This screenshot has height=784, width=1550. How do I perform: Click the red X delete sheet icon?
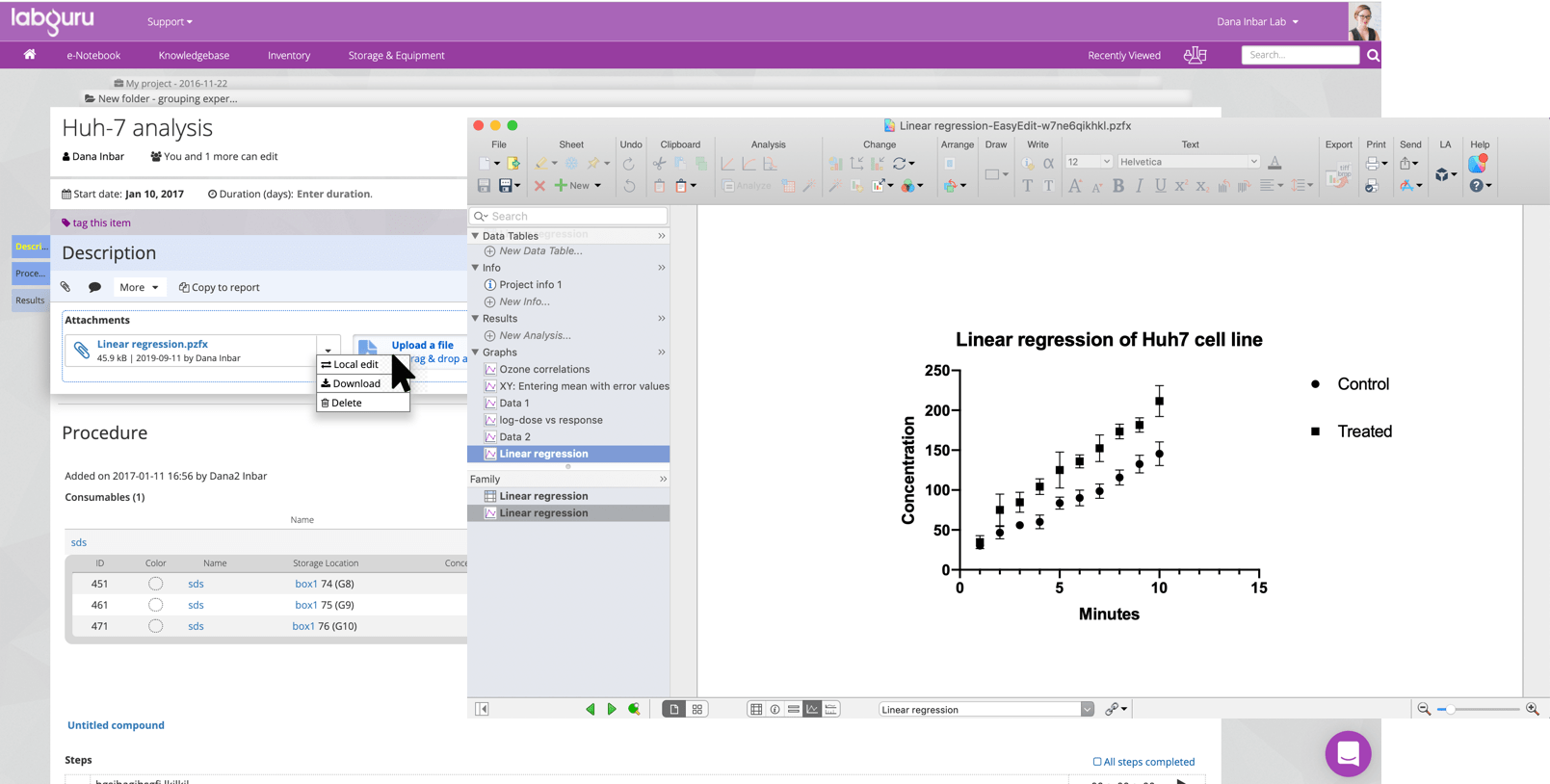point(539,185)
